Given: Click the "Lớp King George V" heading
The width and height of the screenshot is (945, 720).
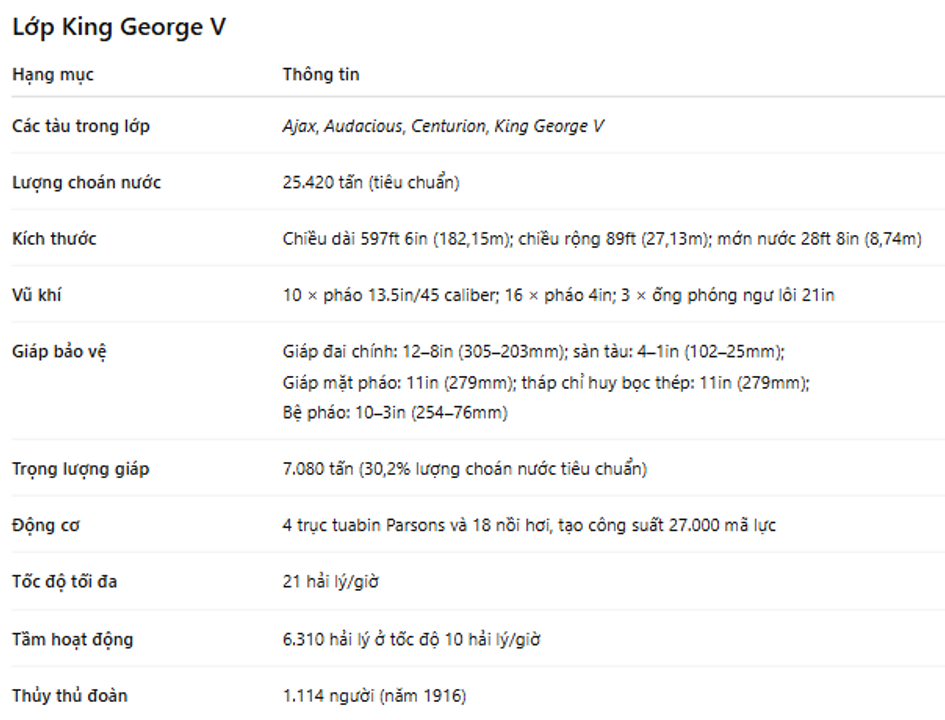Looking at the screenshot, I should pos(119,28).
